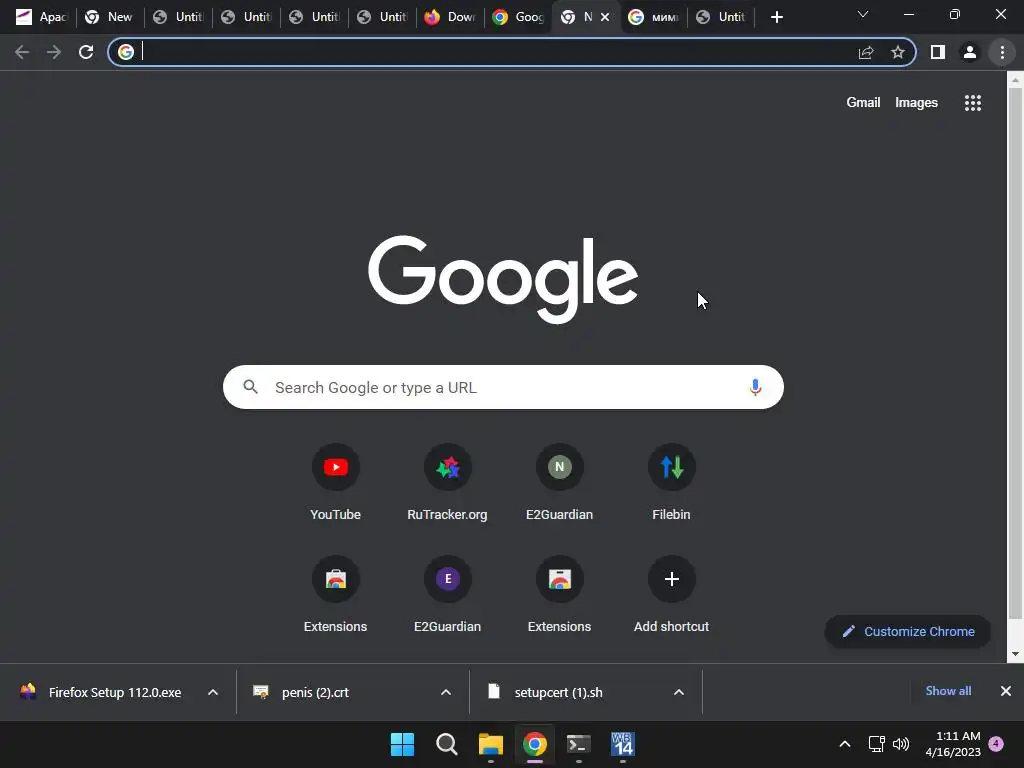This screenshot has width=1024, height=768.
Task: Open Chrome three-dot menu
Action: click(x=1002, y=52)
